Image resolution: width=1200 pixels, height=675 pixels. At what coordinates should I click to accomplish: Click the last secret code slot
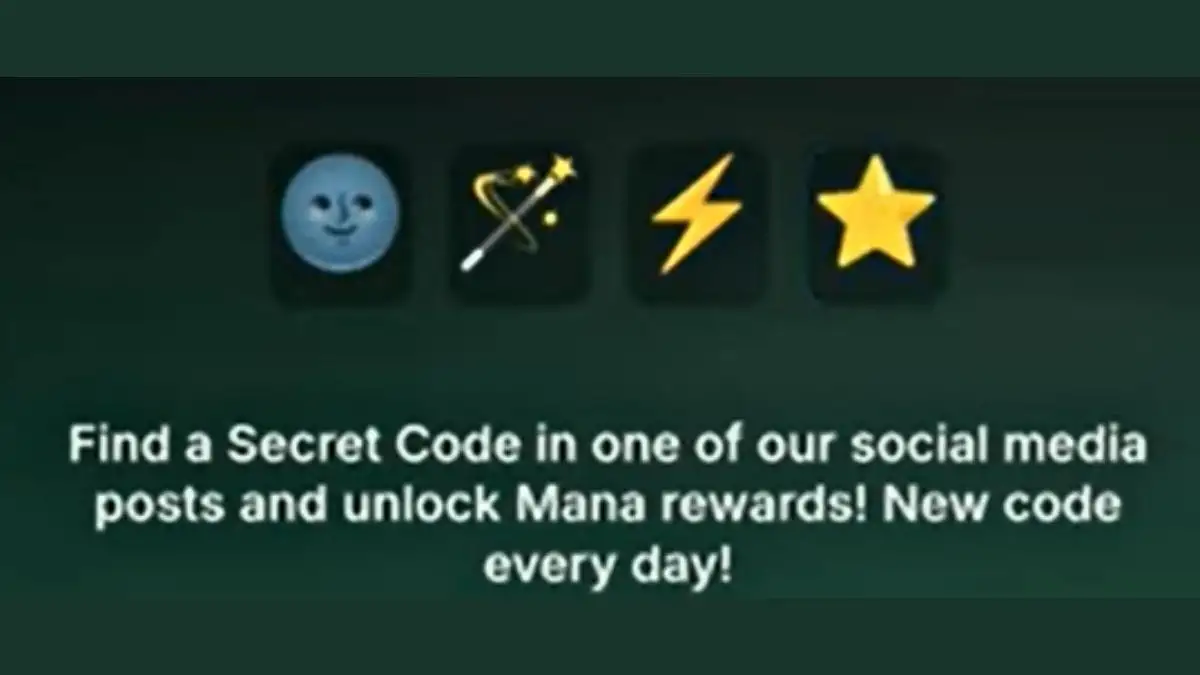877,223
